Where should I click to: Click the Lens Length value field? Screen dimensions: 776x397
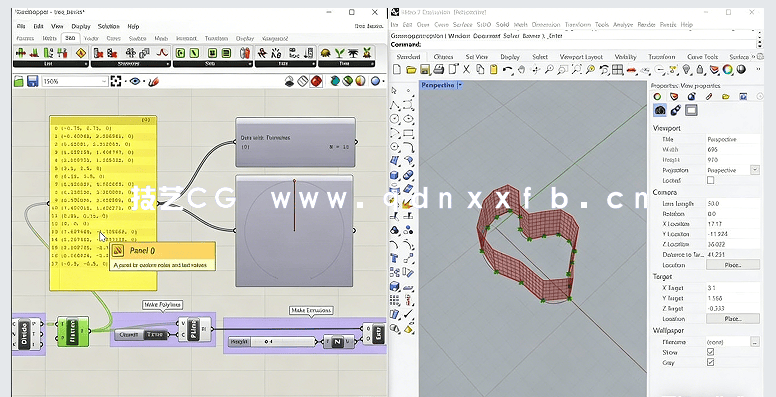732,203
